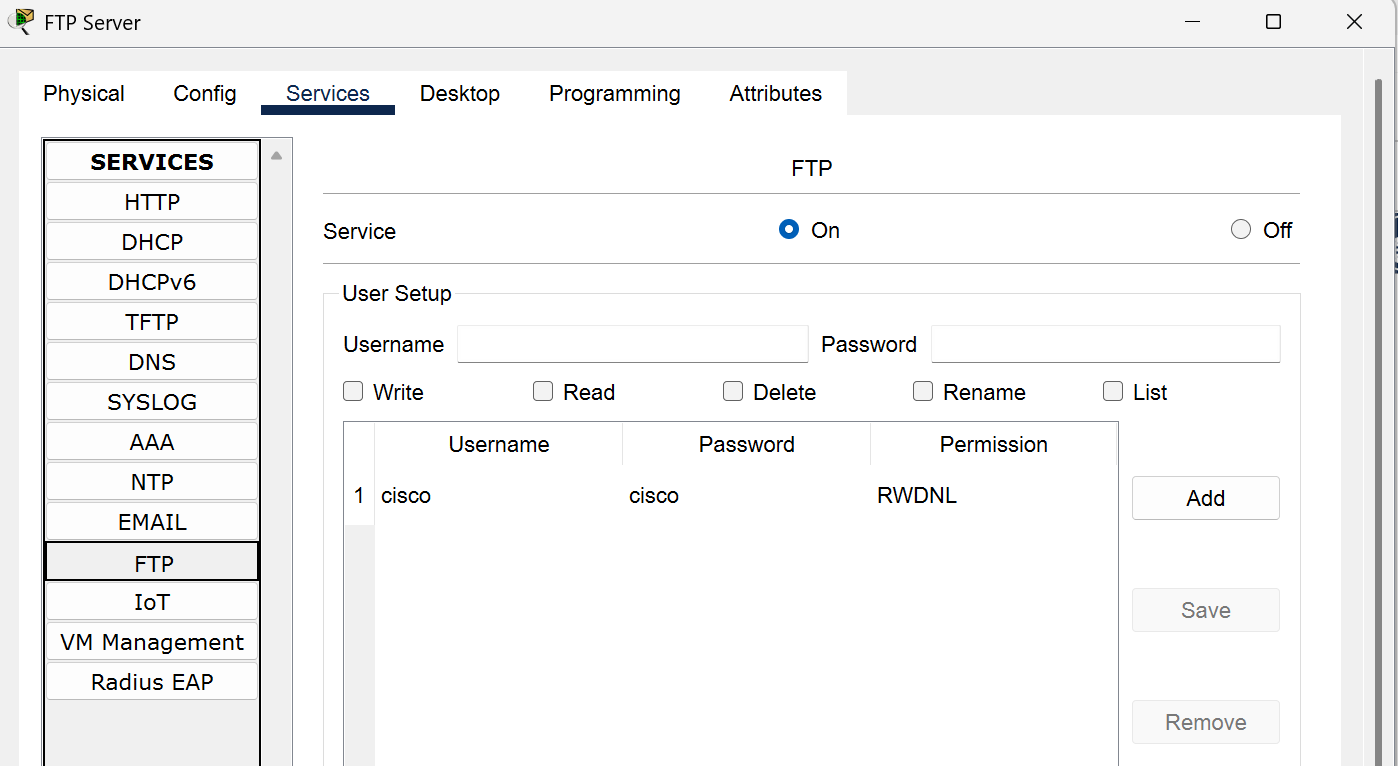Viewport: 1398px width, 766px height.
Task: Click the Username input field
Action: coord(632,344)
